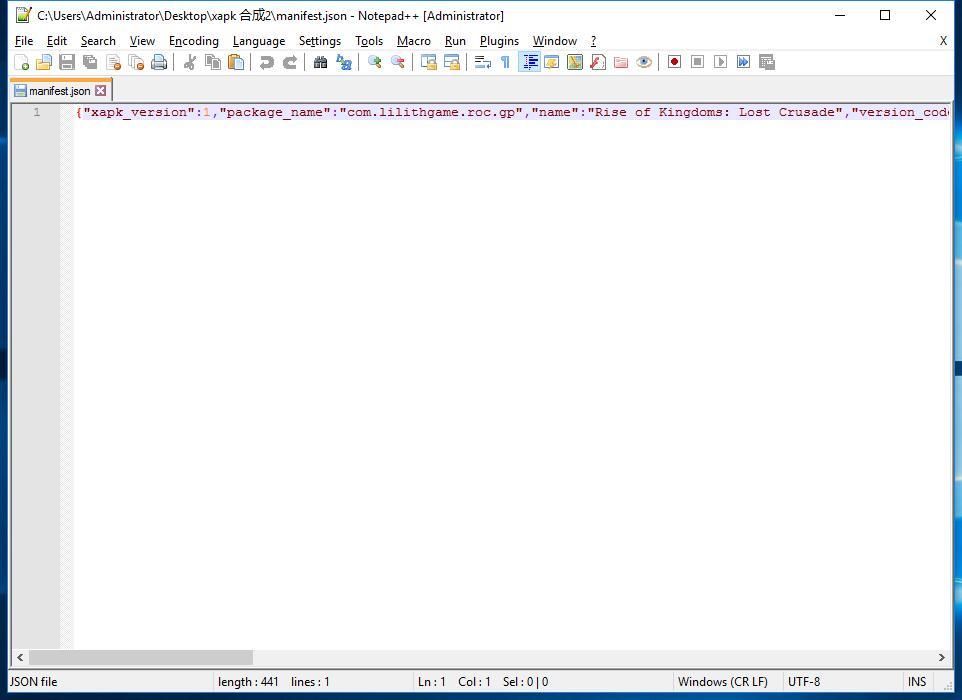Click 'JSON file' in the status bar
The height and width of the screenshot is (700, 962).
click(34, 682)
